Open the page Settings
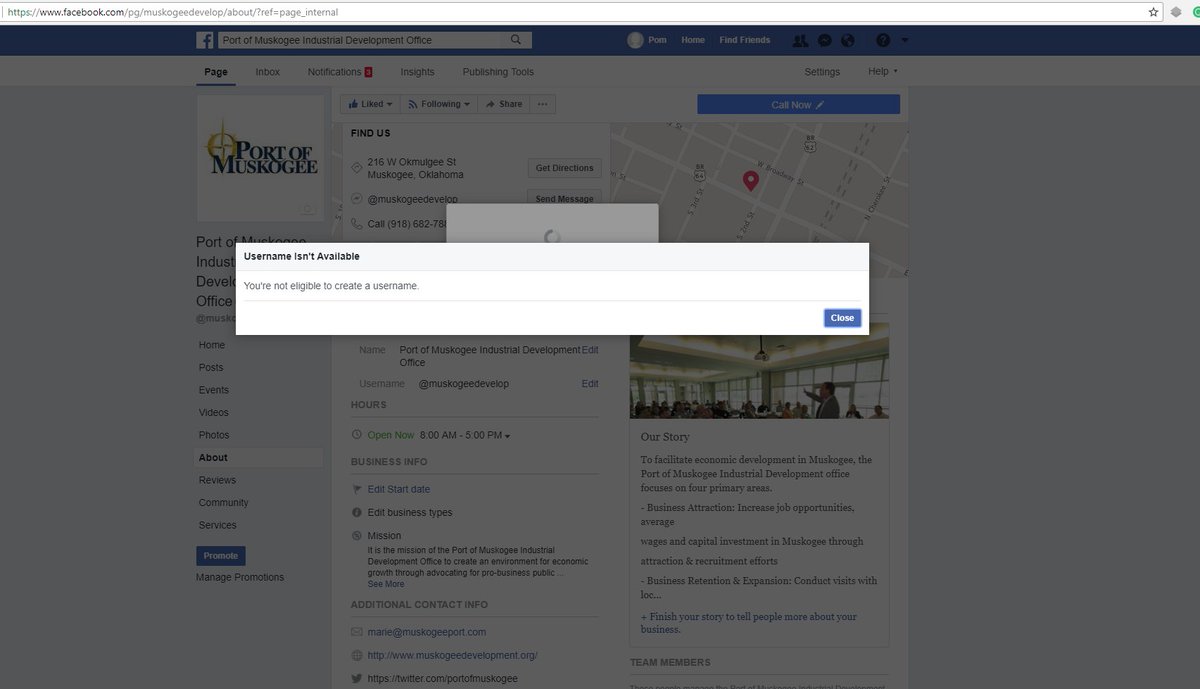Screen dimensions: 1200x689 tap(822, 72)
